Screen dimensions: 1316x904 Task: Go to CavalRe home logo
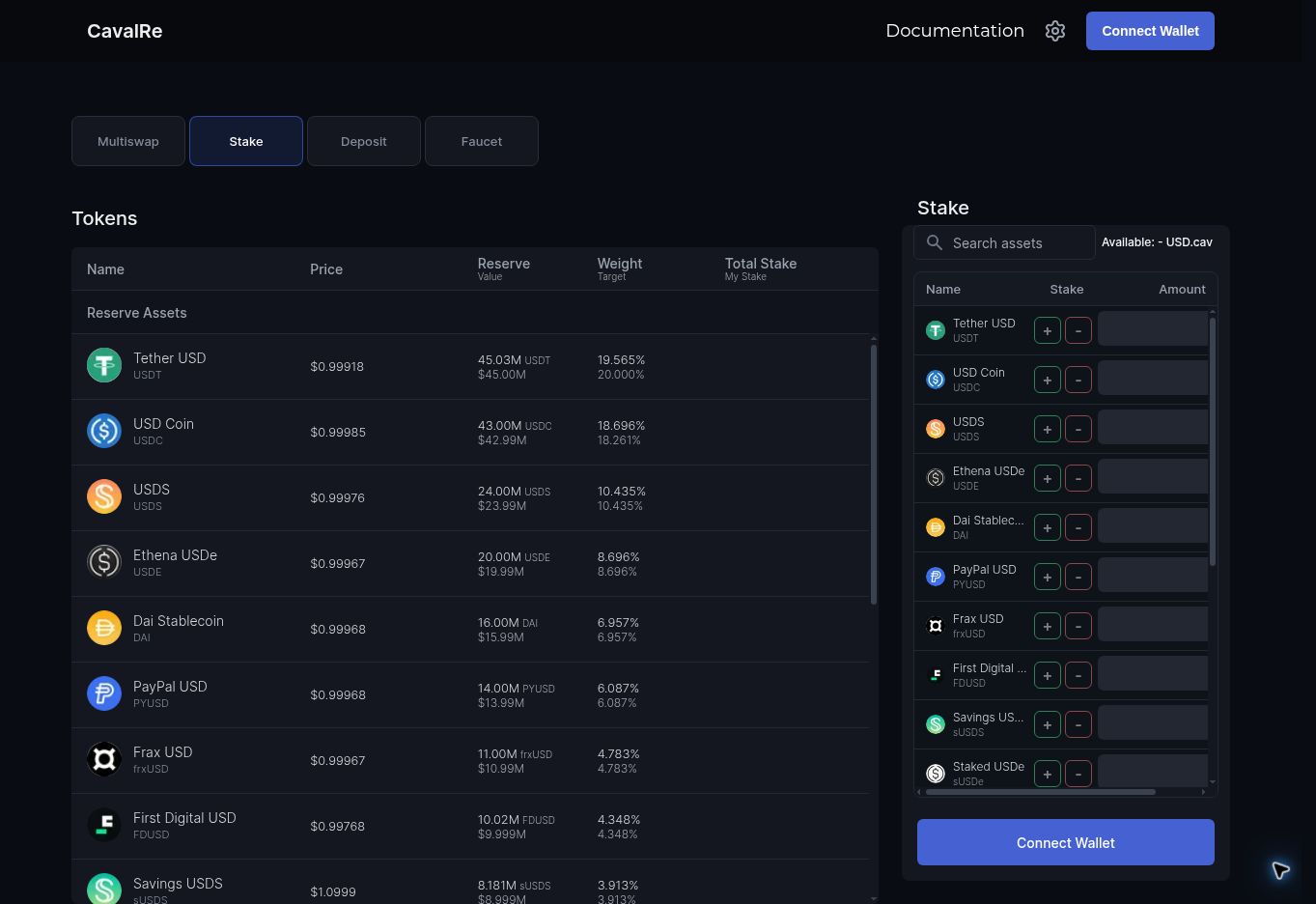tap(125, 31)
